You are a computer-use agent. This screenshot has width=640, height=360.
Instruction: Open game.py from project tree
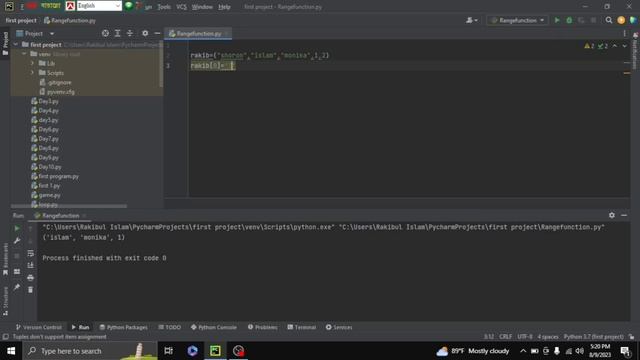pos(46,195)
